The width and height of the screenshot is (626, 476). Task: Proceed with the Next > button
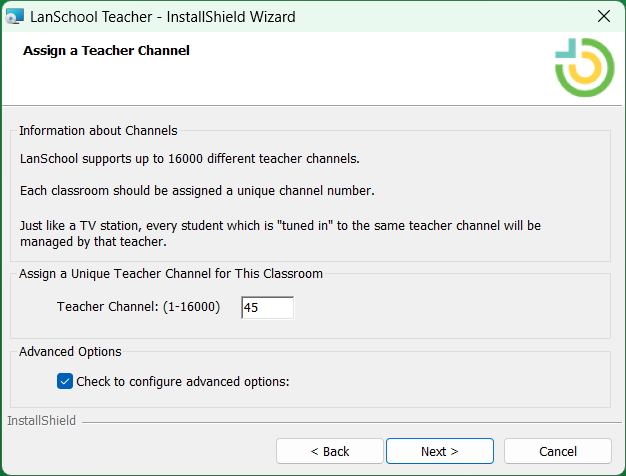point(440,451)
